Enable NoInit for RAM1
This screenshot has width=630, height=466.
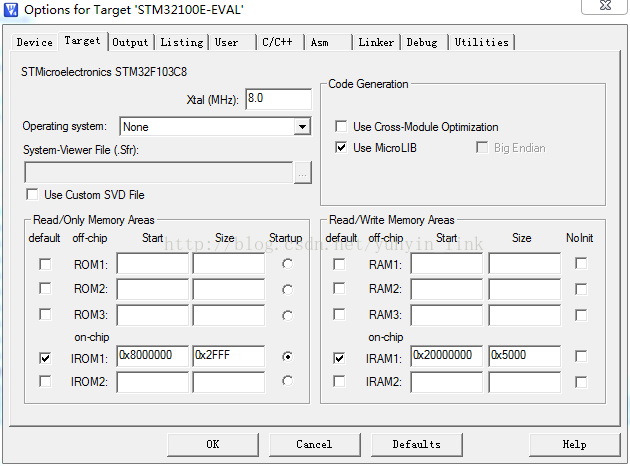pos(581,264)
